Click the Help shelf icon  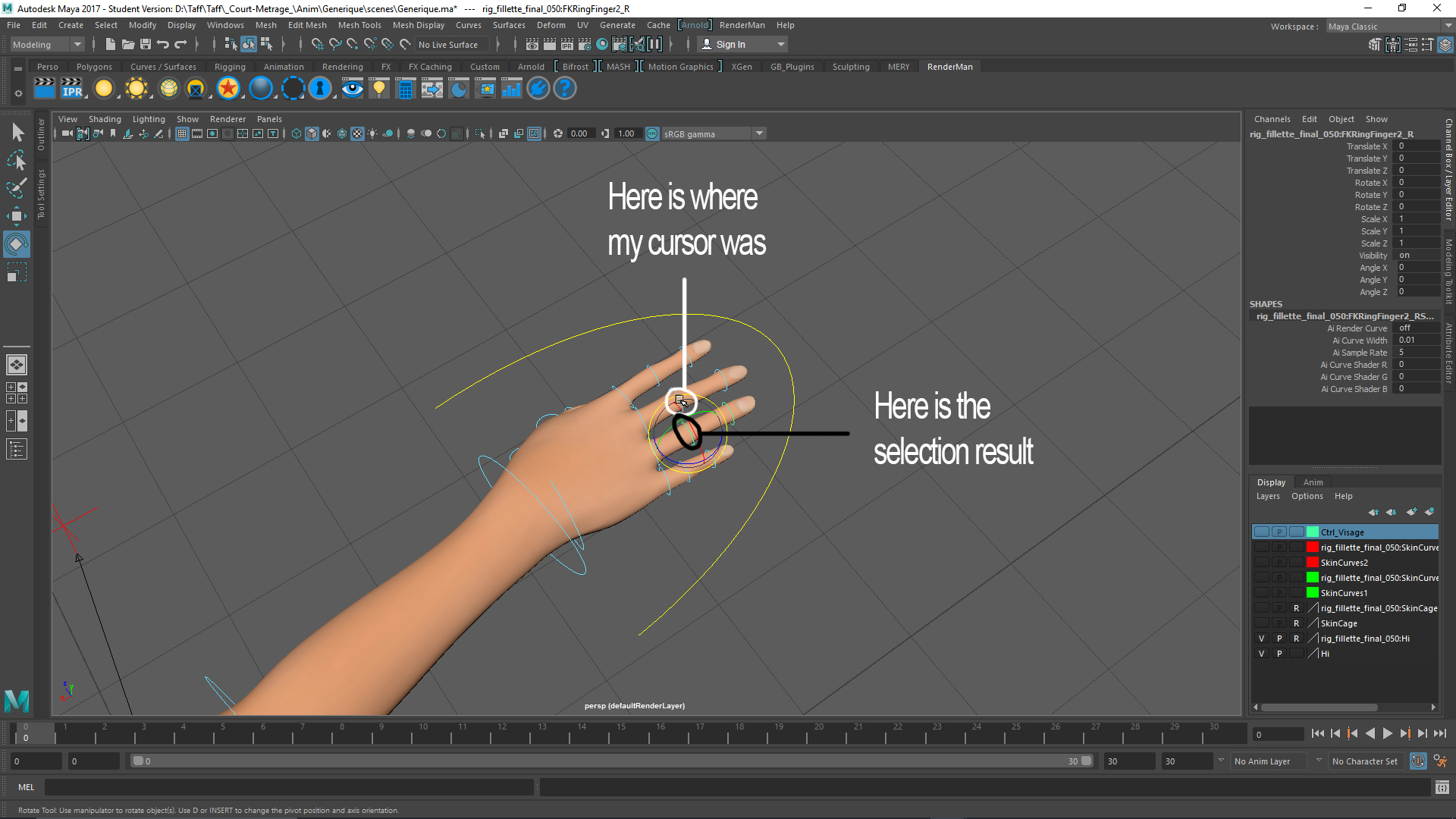(x=564, y=89)
